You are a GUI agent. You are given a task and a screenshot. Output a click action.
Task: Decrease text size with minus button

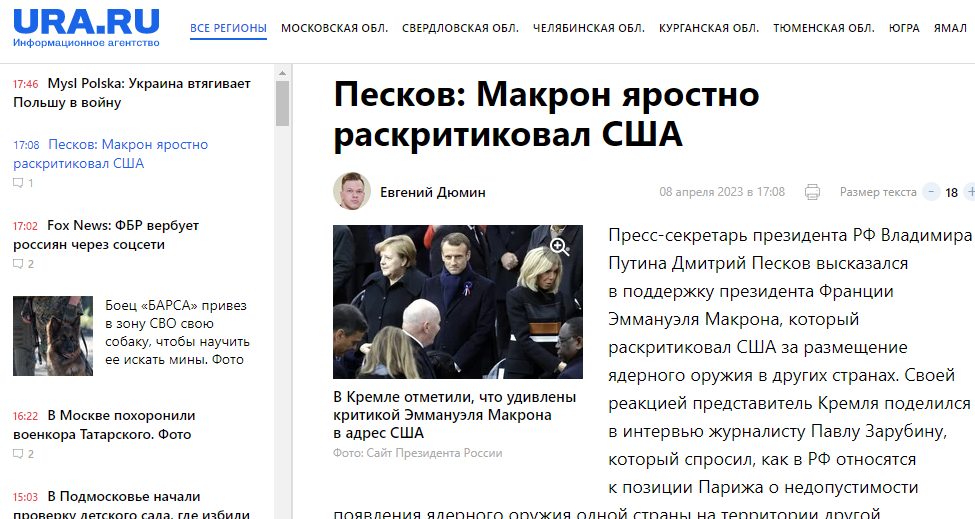[x=931, y=192]
